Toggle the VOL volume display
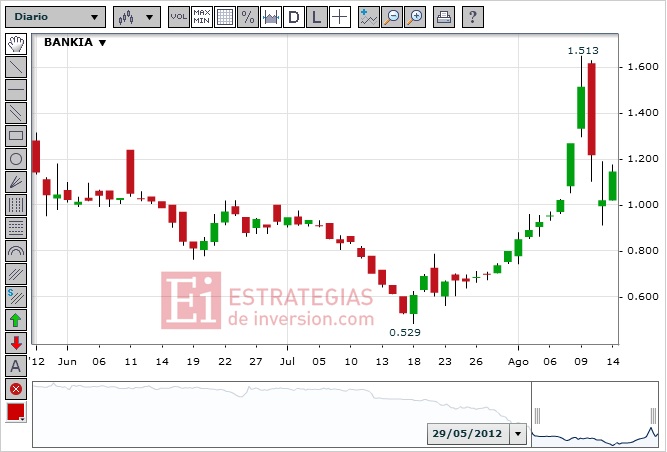This screenshot has width=667, height=452. [179, 17]
